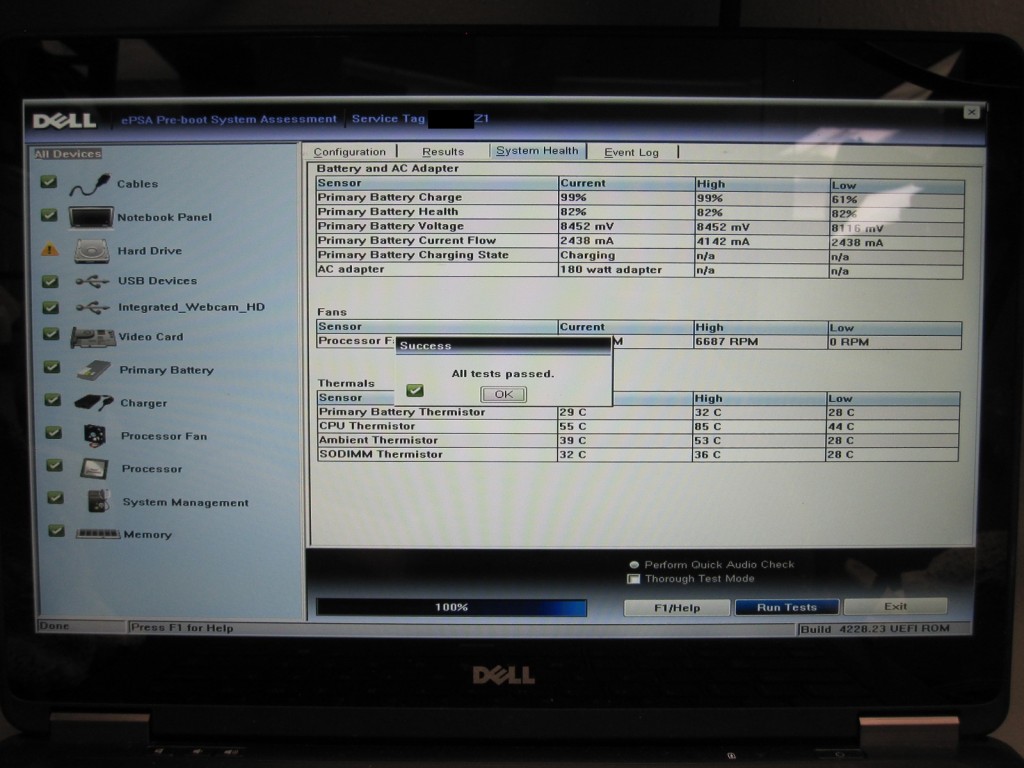Select the USB Devices icon
Image resolution: width=1024 pixels, height=768 pixels.
coord(92,281)
